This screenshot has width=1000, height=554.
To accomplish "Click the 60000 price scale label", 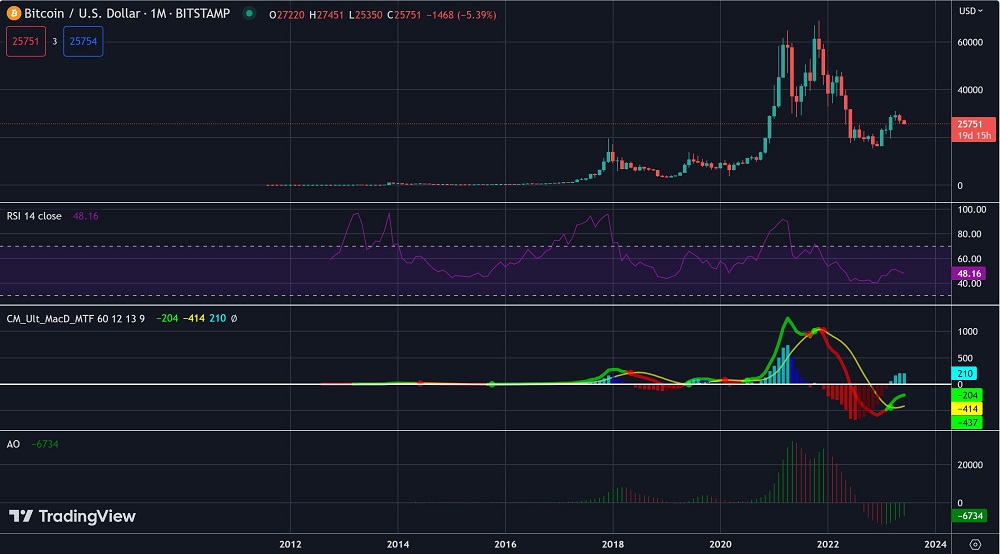I will click(x=970, y=42).
